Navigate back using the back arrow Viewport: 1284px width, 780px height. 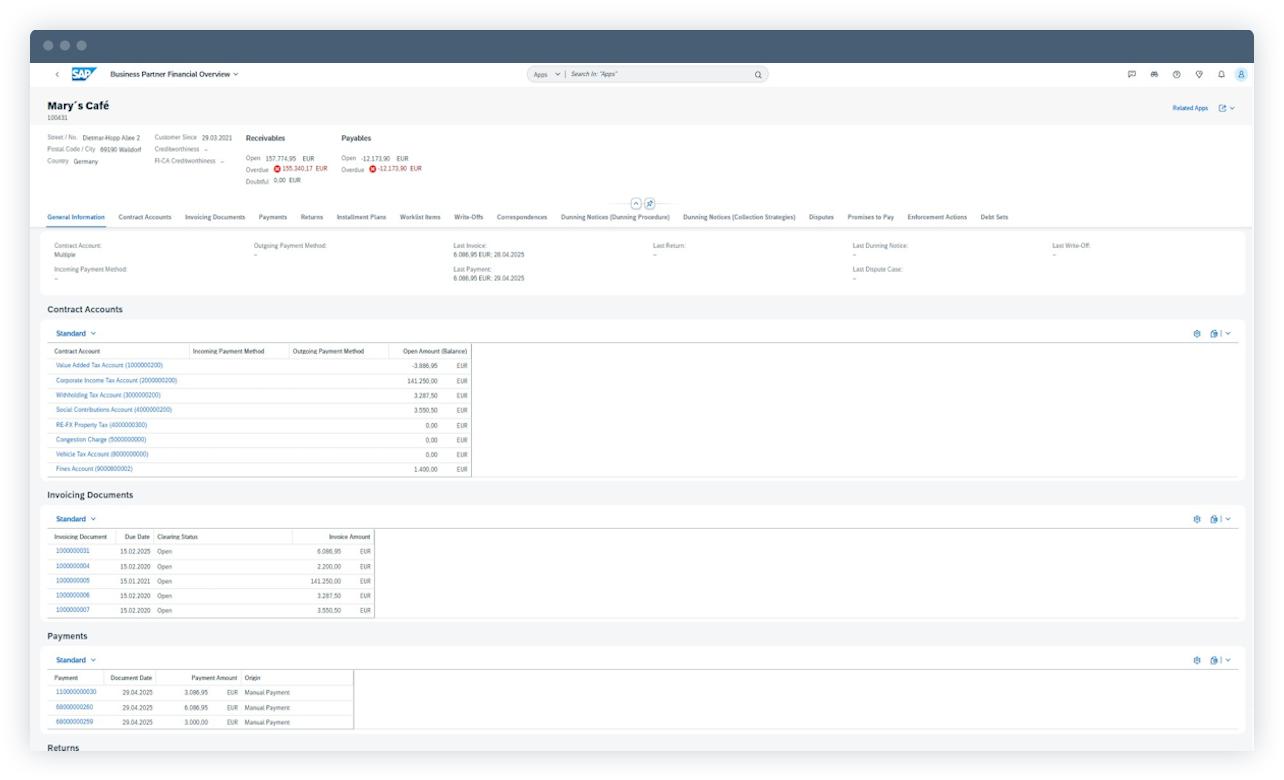[55, 74]
